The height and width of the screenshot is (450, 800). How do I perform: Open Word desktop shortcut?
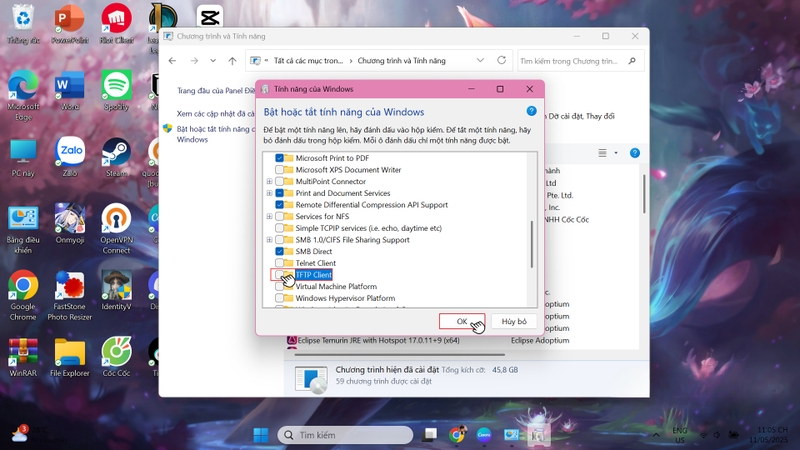coord(69,91)
